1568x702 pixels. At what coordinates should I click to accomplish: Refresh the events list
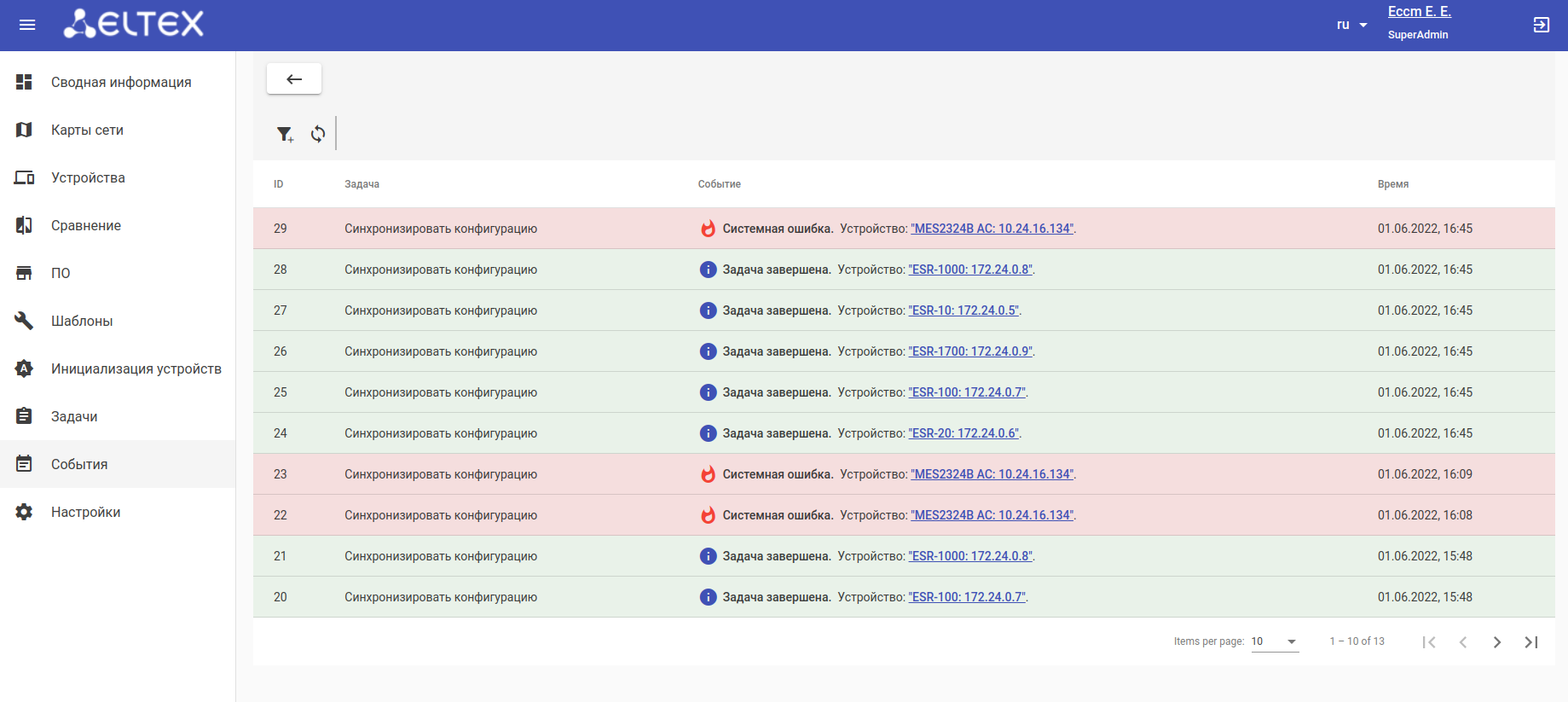pyautogui.click(x=318, y=134)
